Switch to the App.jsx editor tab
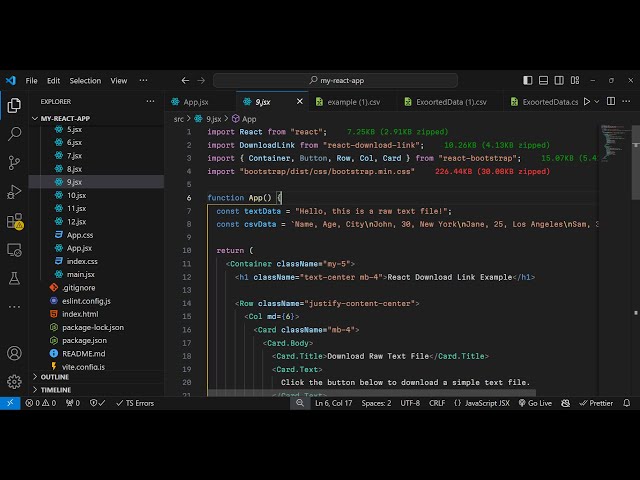Screen dimensions: 640x480 point(196,102)
